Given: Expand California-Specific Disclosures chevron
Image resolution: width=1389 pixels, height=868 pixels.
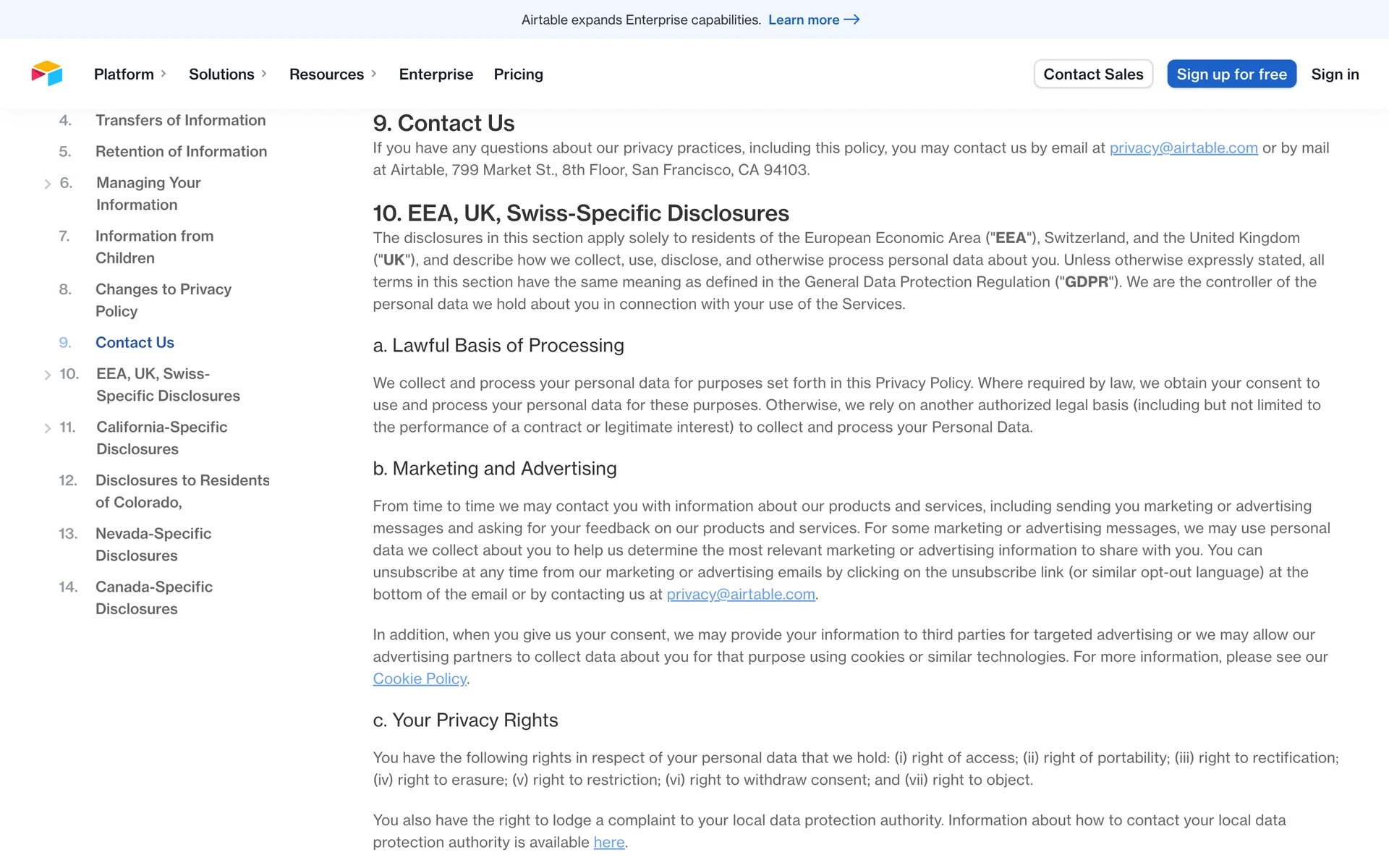Looking at the screenshot, I should tap(48, 428).
